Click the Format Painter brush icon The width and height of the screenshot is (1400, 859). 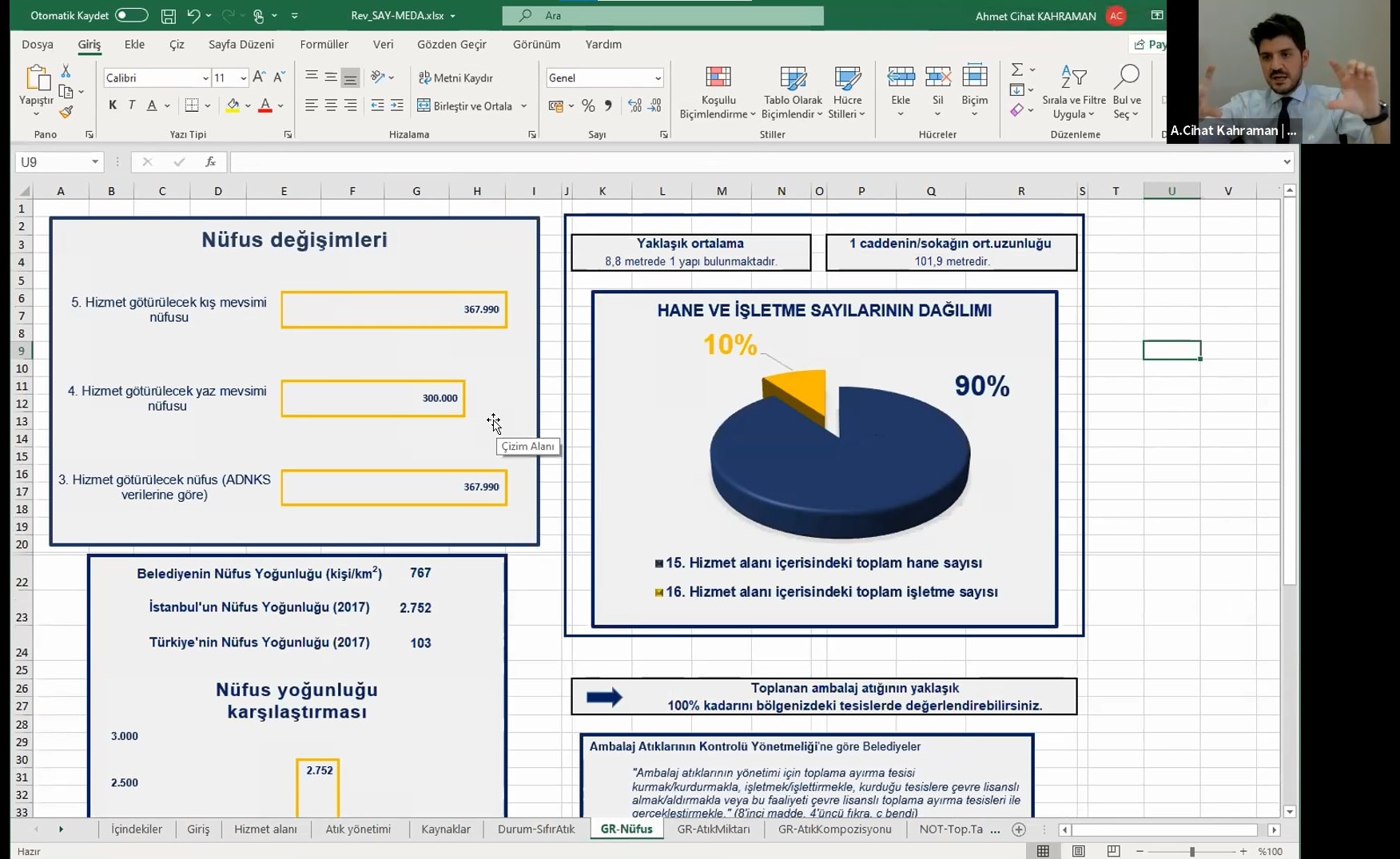click(x=66, y=112)
